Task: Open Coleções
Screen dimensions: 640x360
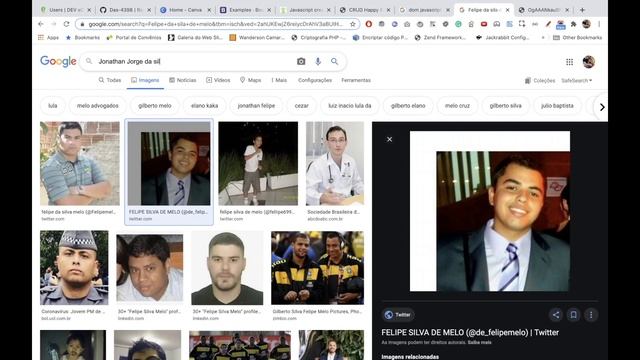Action: [x=540, y=81]
